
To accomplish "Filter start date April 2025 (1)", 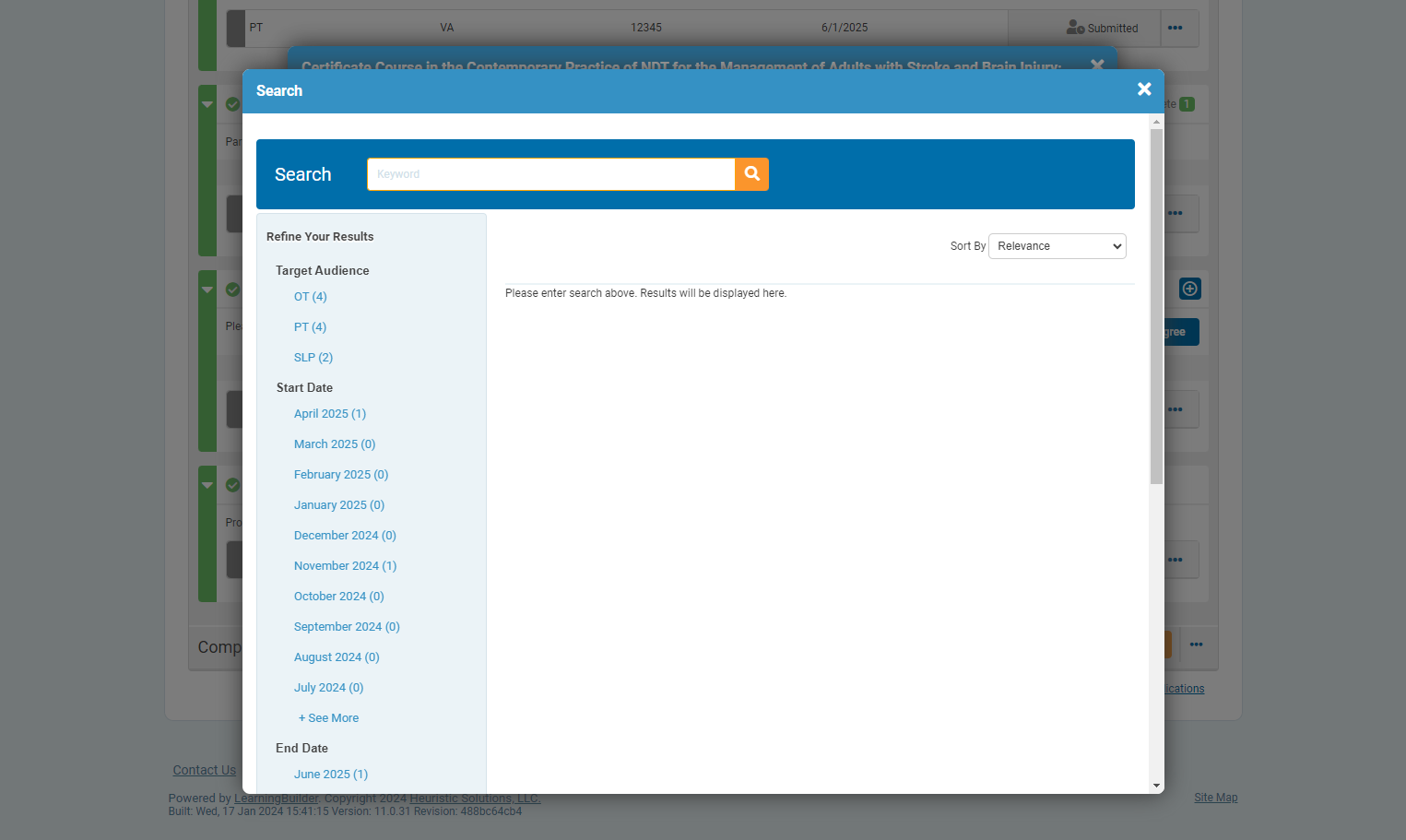I will point(330,414).
